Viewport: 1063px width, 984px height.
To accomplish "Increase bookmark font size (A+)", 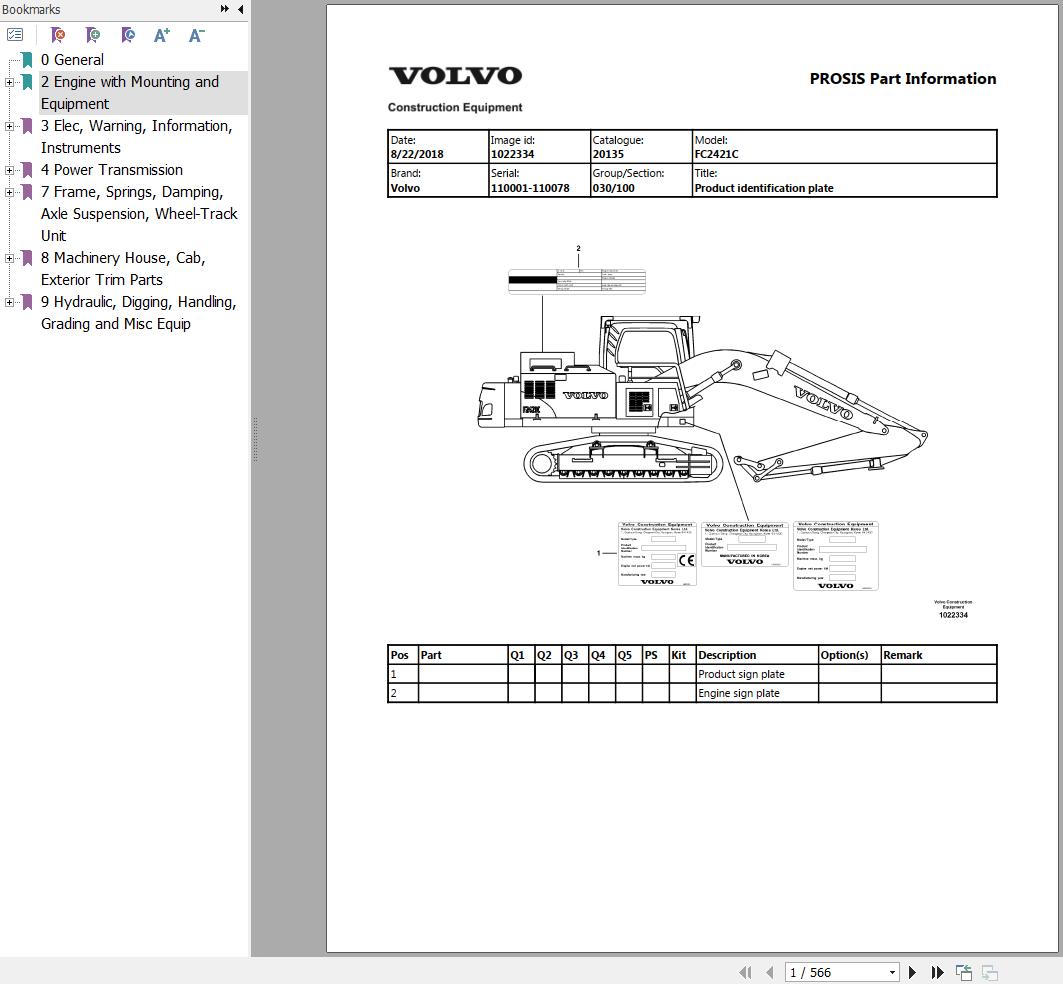I will (x=162, y=35).
